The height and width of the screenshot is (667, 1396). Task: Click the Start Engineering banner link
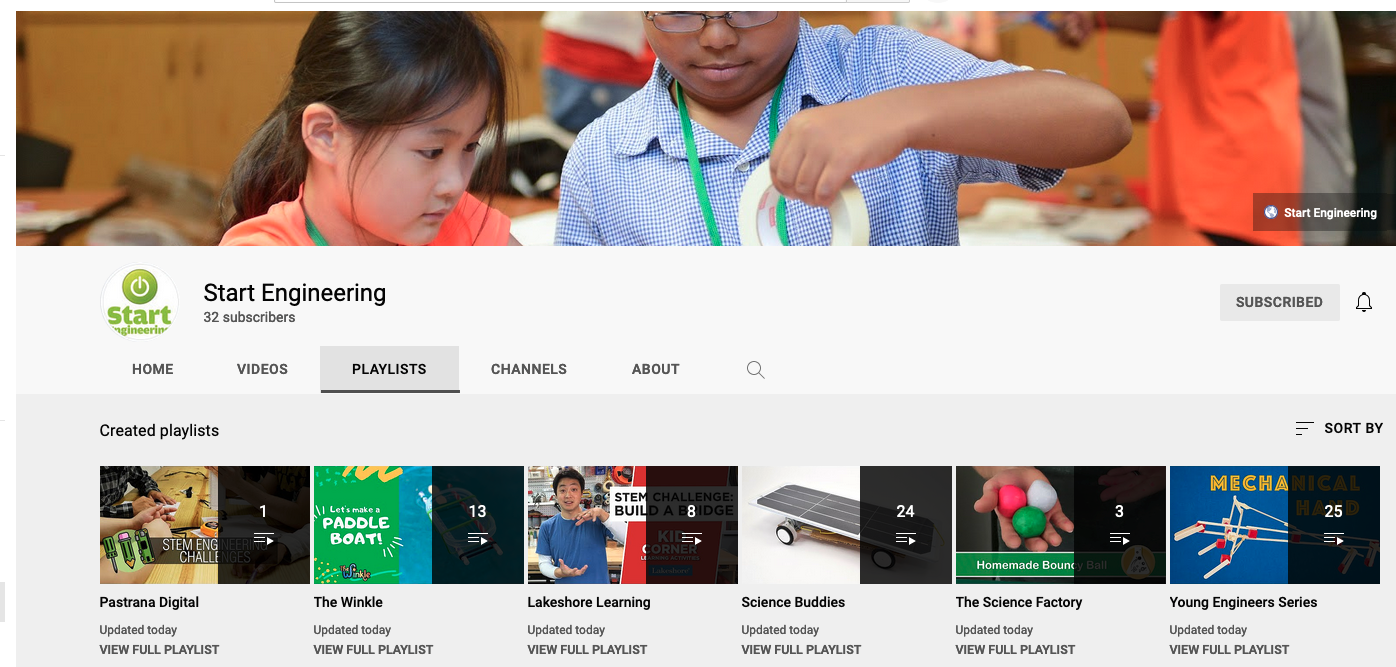click(x=1321, y=212)
